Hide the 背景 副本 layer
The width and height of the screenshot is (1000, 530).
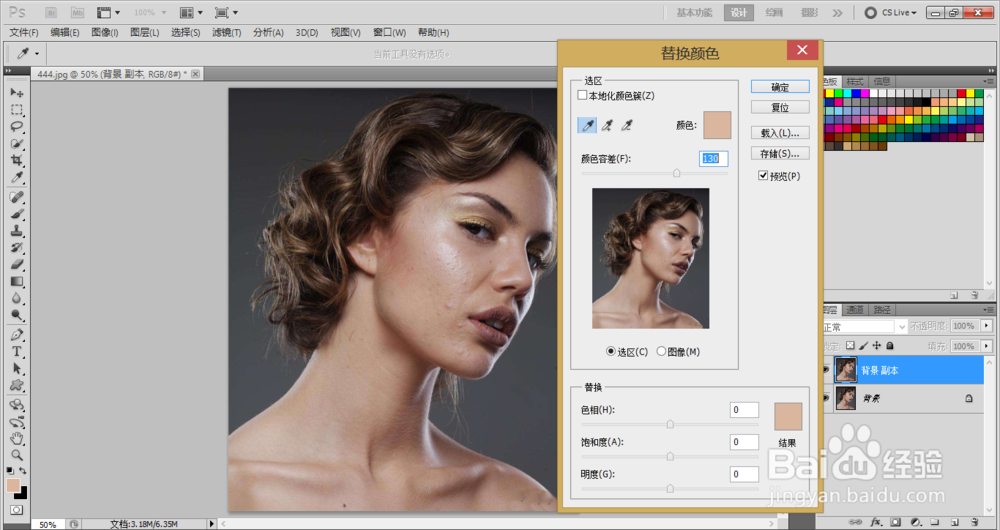point(828,370)
